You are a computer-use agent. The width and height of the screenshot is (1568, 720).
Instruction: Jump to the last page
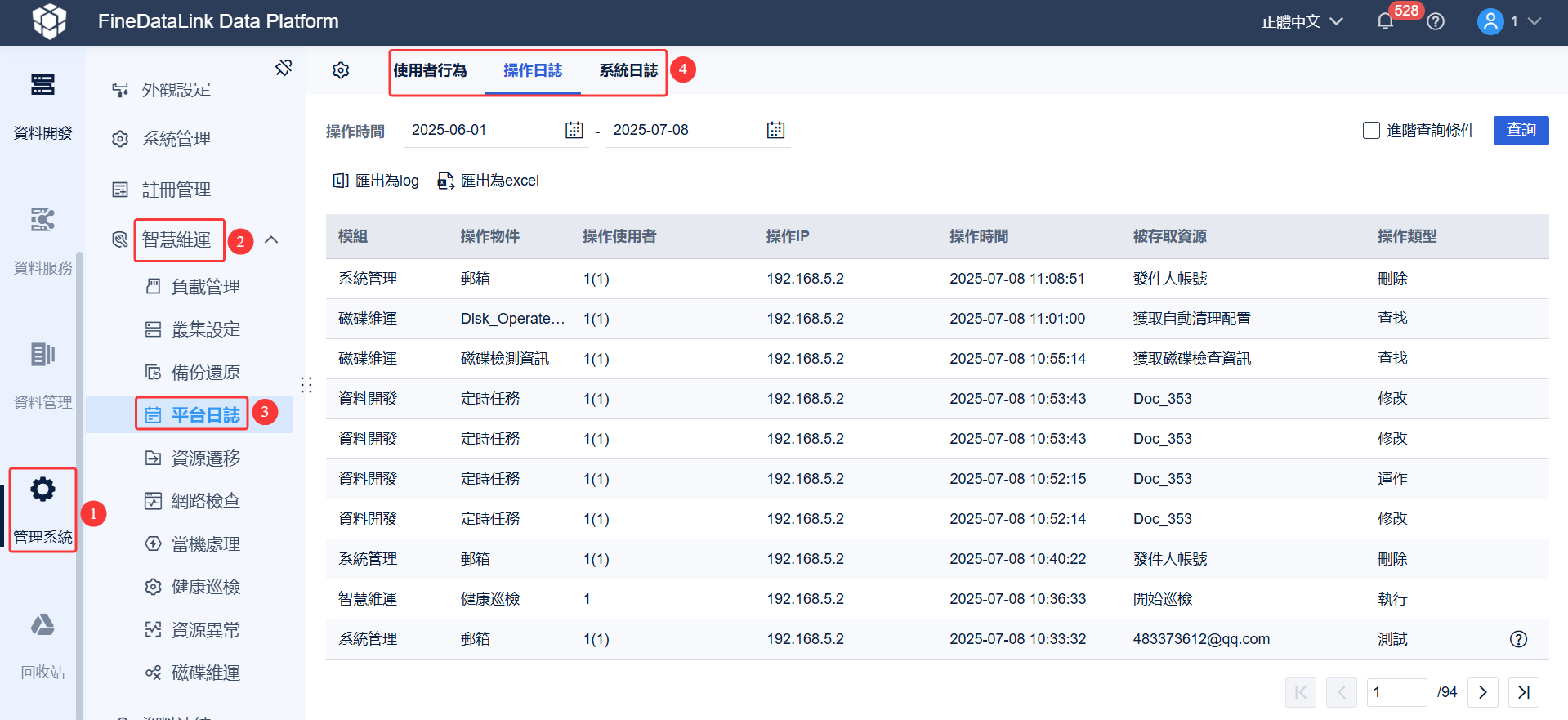(1524, 692)
